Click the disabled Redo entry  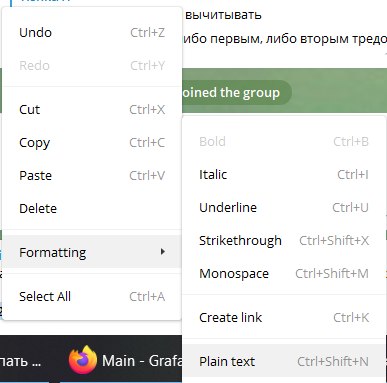pos(92,65)
